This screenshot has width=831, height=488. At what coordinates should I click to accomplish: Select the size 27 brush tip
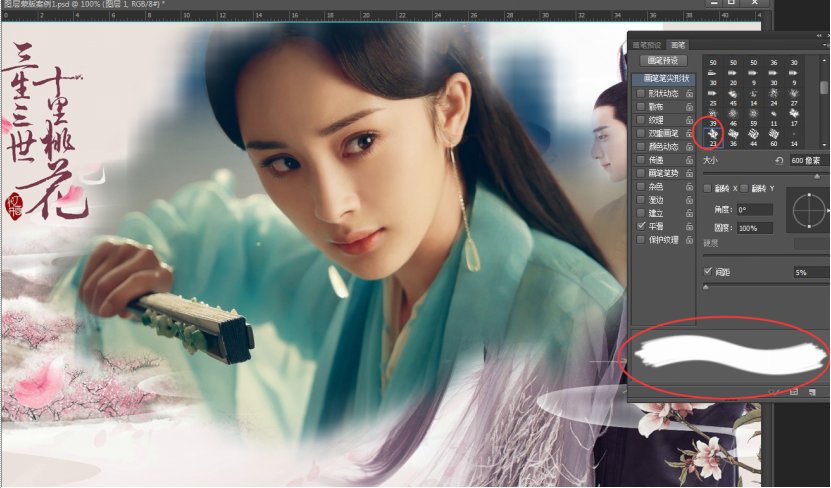click(794, 97)
